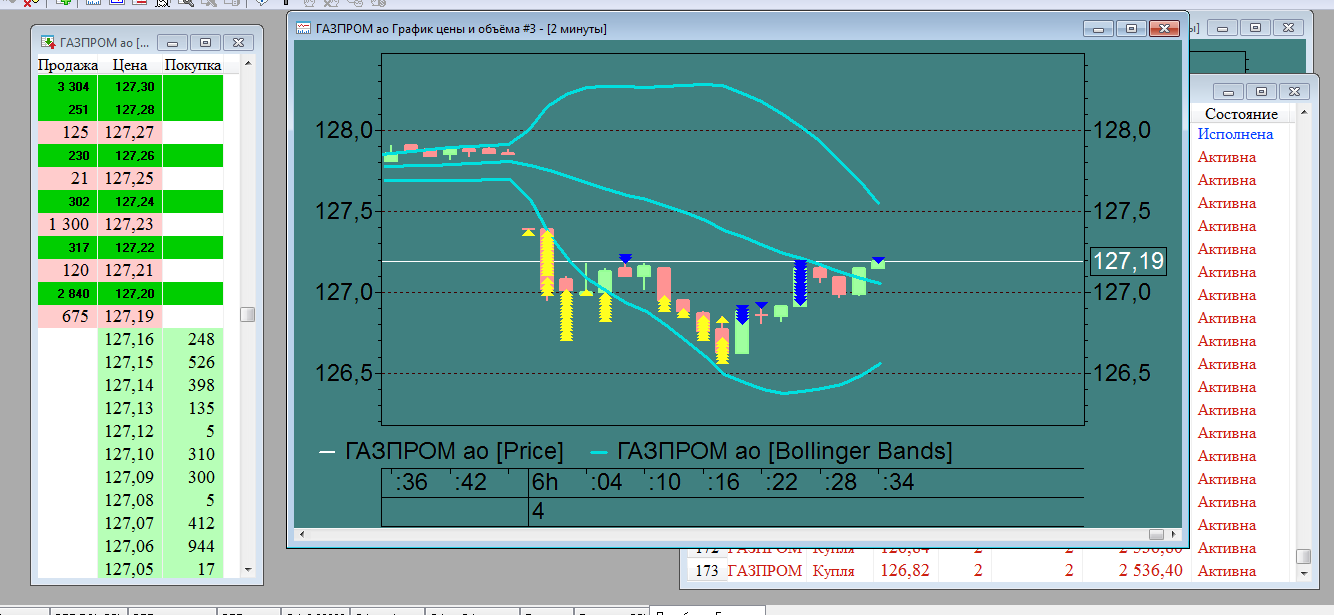Click the :34 time axis label
Image resolution: width=1334 pixels, height=615 pixels.
point(898,482)
